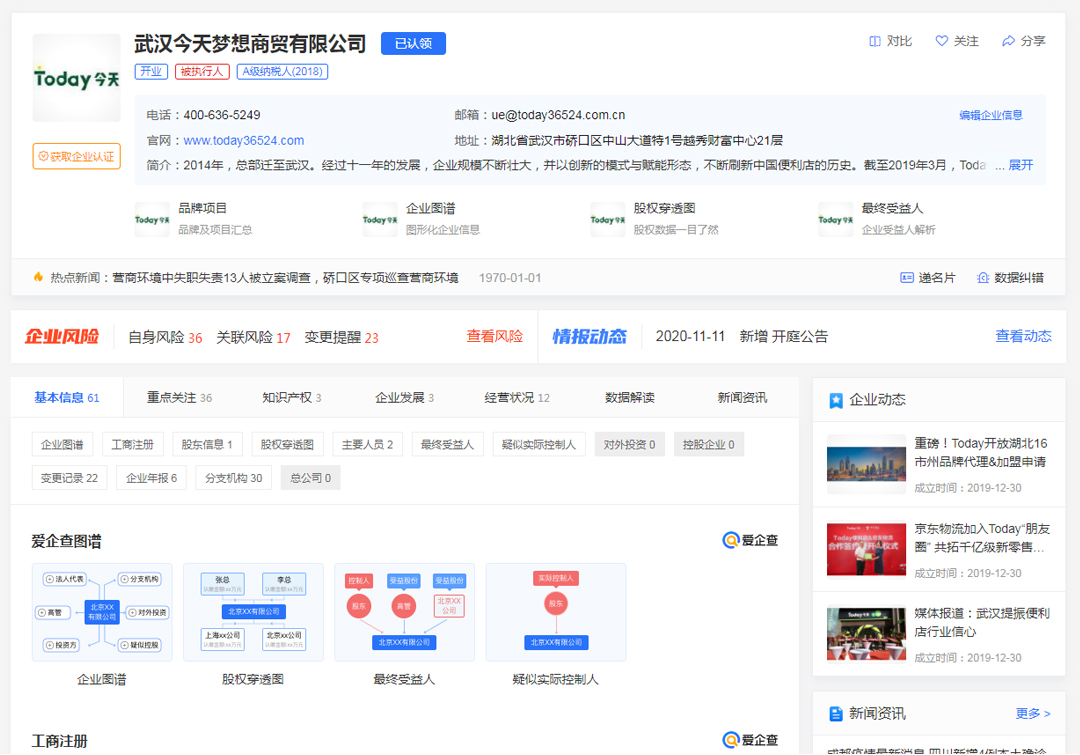The width and height of the screenshot is (1080, 755).
Task: Click 编辑企业信息 link
Action: [990, 115]
